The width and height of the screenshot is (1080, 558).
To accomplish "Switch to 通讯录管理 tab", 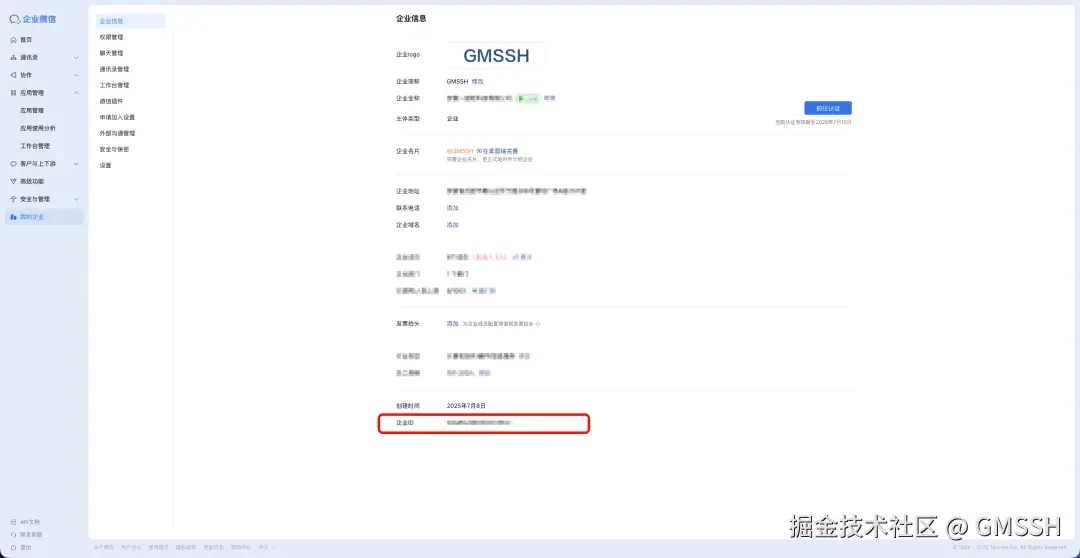I will pyautogui.click(x=114, y=69).
